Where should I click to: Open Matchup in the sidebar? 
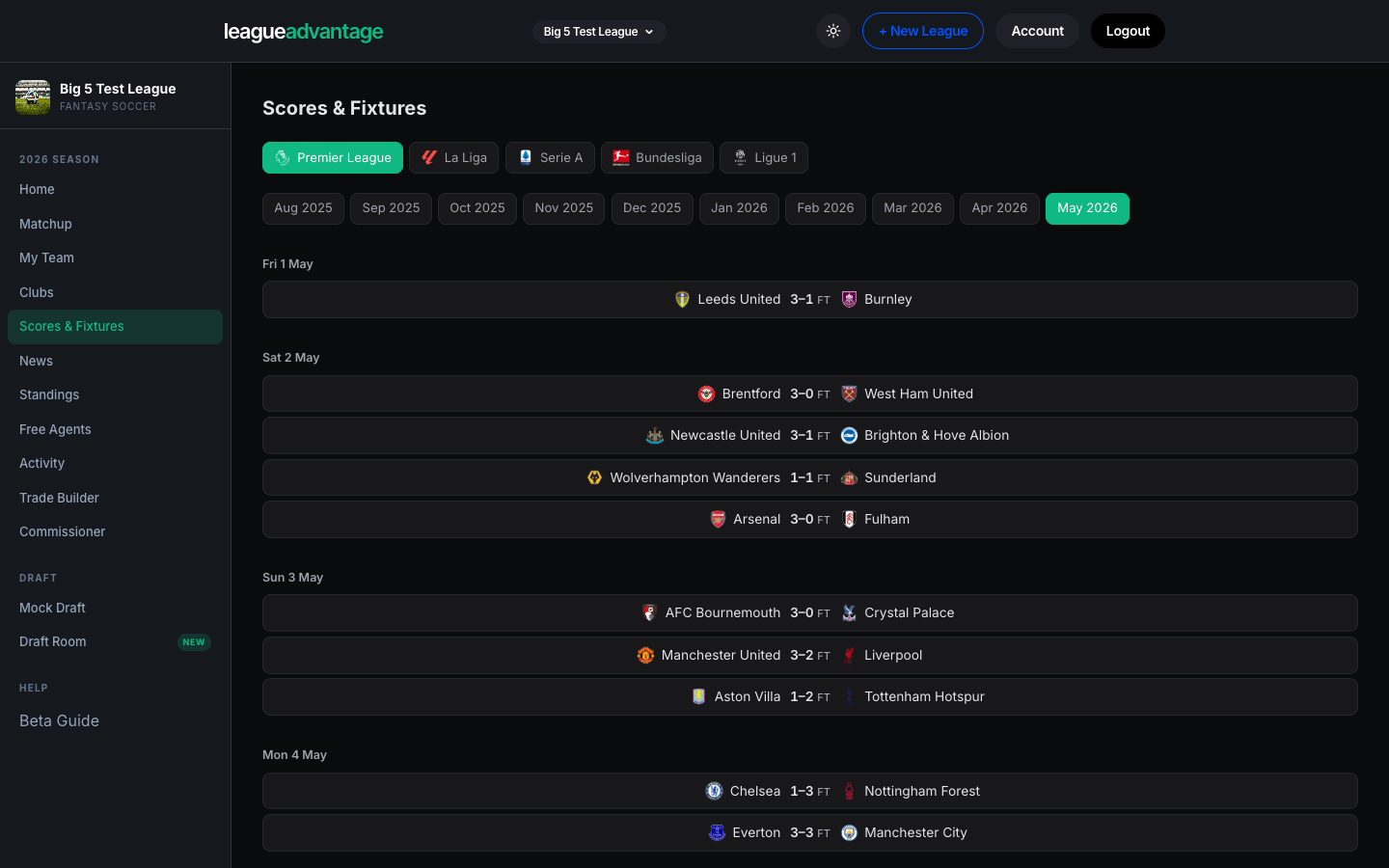coord(115,224)
